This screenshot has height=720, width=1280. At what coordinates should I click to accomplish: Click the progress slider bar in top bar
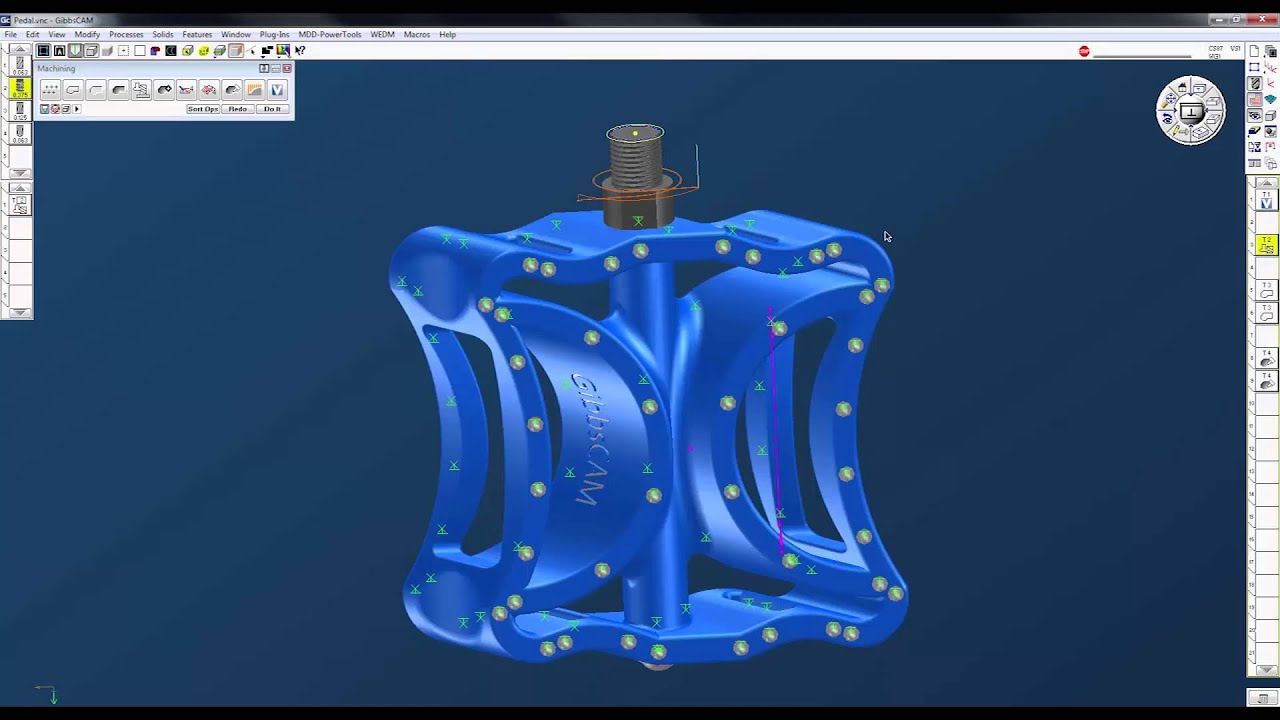[x=1142, y=56]
